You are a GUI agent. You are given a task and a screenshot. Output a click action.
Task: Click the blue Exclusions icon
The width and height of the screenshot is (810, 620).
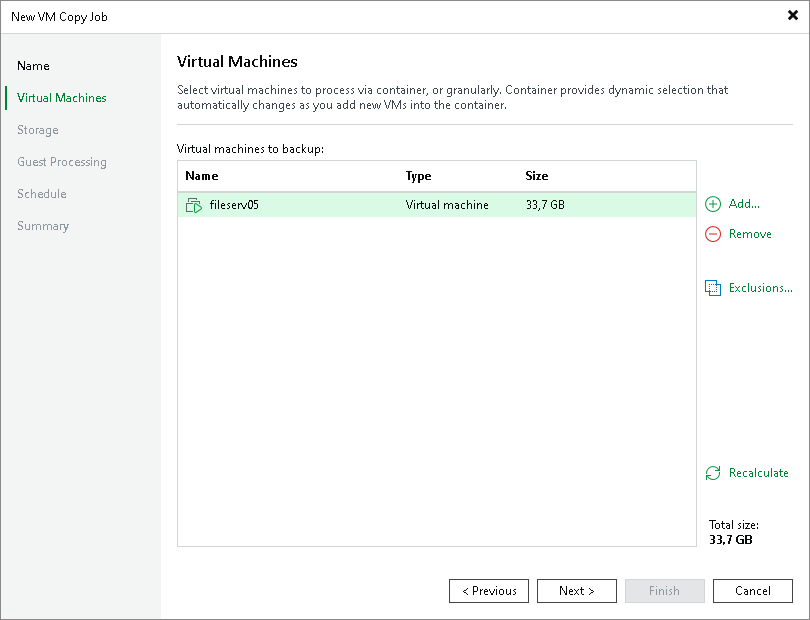point(713,288)
